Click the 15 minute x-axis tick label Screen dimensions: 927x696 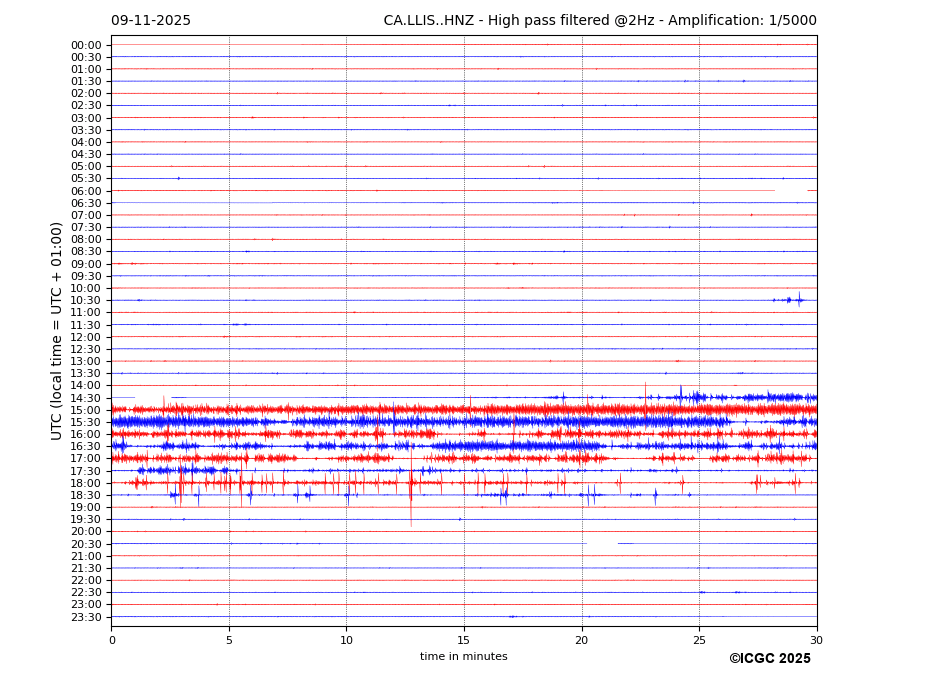pos(464,640)
